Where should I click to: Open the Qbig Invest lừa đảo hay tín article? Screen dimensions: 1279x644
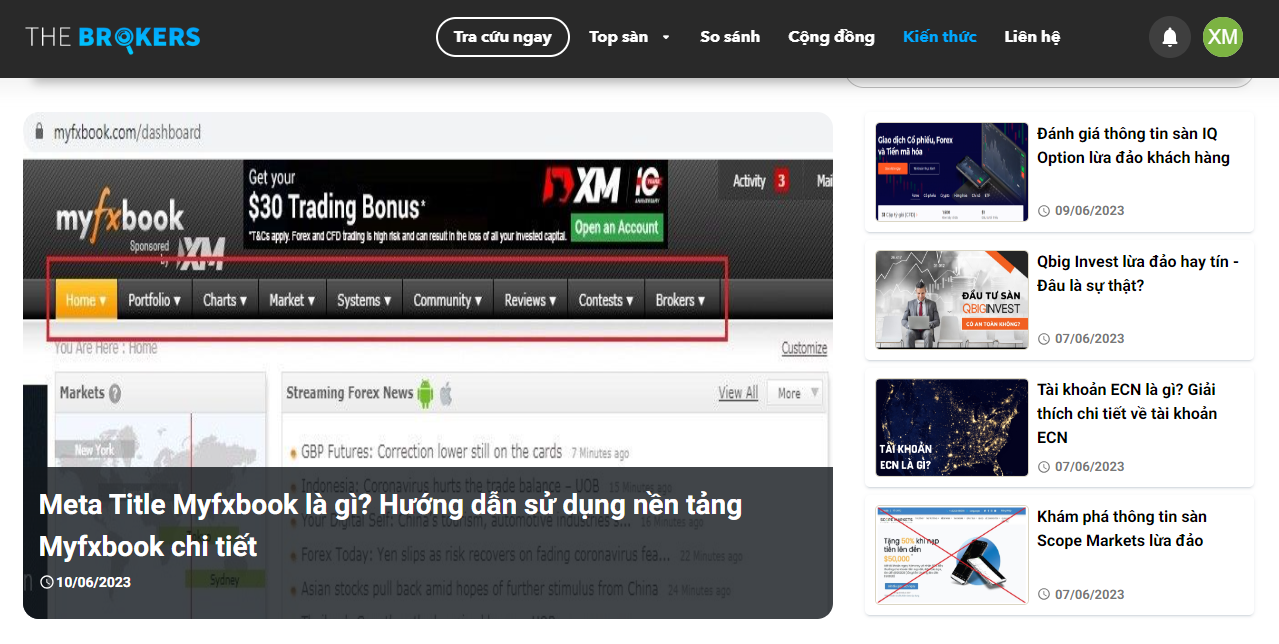point(1138,274)
